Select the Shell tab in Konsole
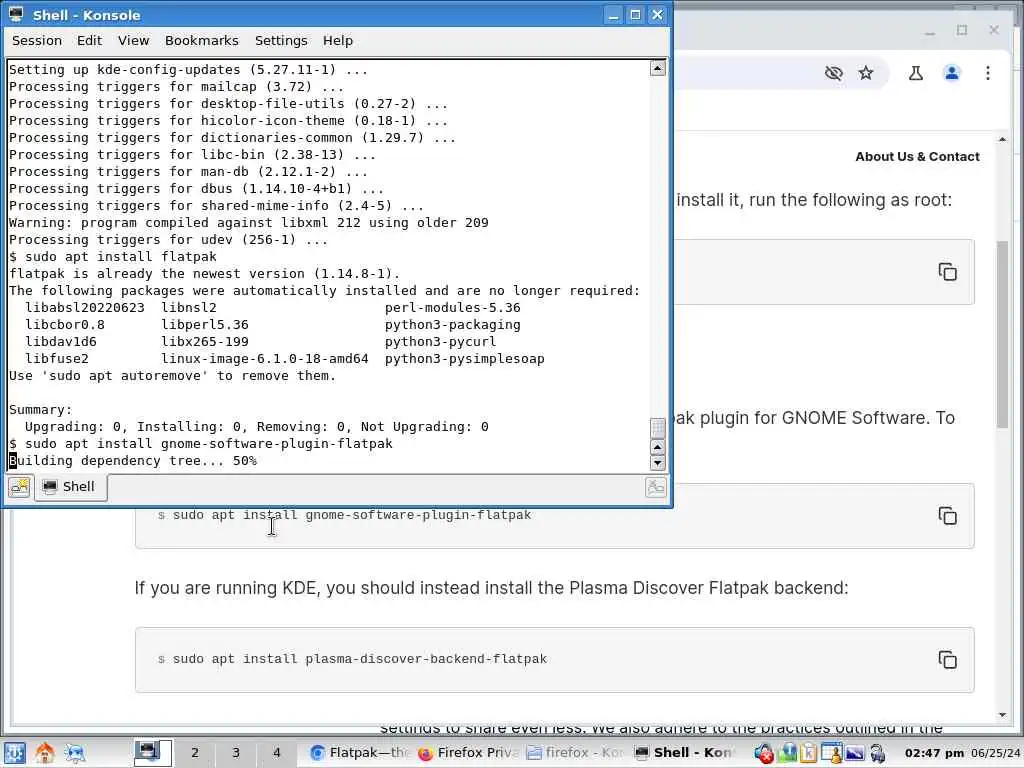This screenshot has width=1024, height=768. (71, 487)
